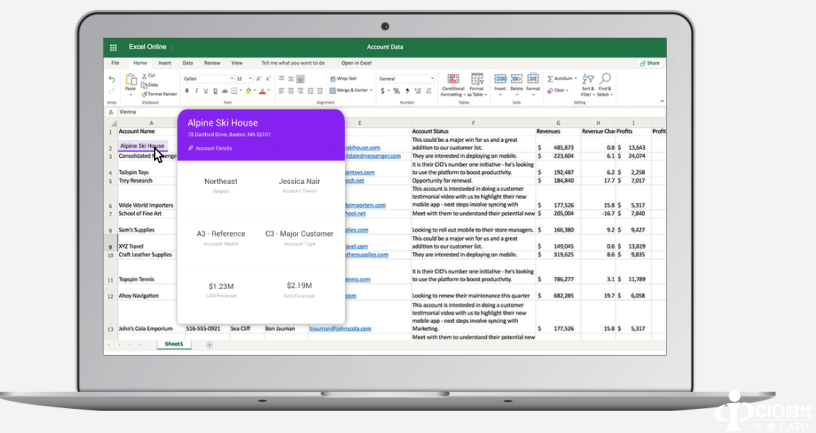816x433 pixels.
Task: Click the bottom align icon
Action: coord(300,79)
